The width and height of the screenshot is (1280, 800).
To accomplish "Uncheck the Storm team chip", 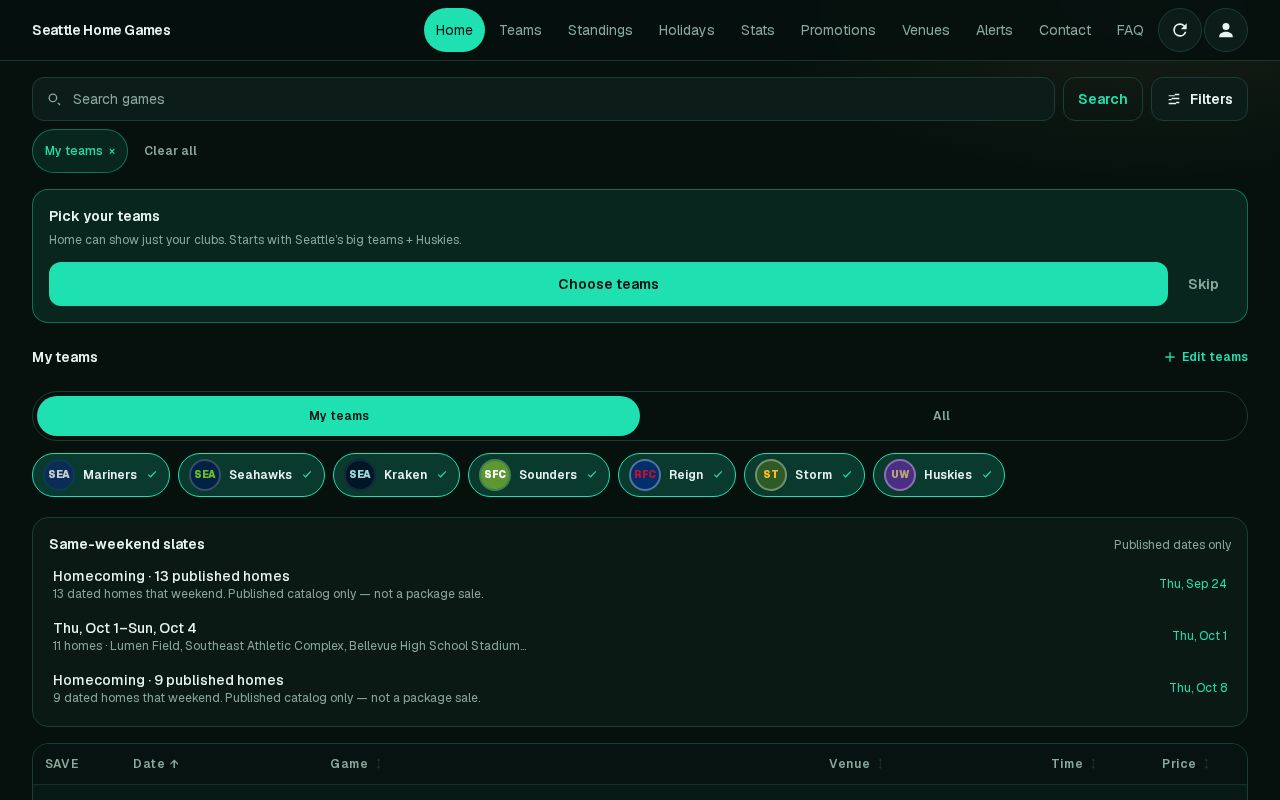I will coord(804,475).
